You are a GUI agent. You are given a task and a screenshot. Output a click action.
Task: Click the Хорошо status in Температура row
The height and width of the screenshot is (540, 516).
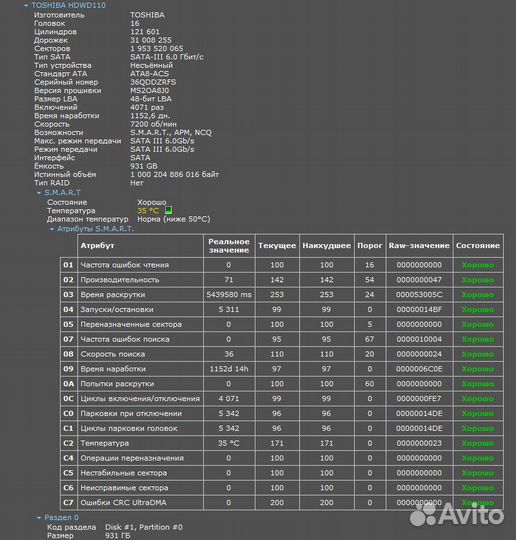click(478, 443)
